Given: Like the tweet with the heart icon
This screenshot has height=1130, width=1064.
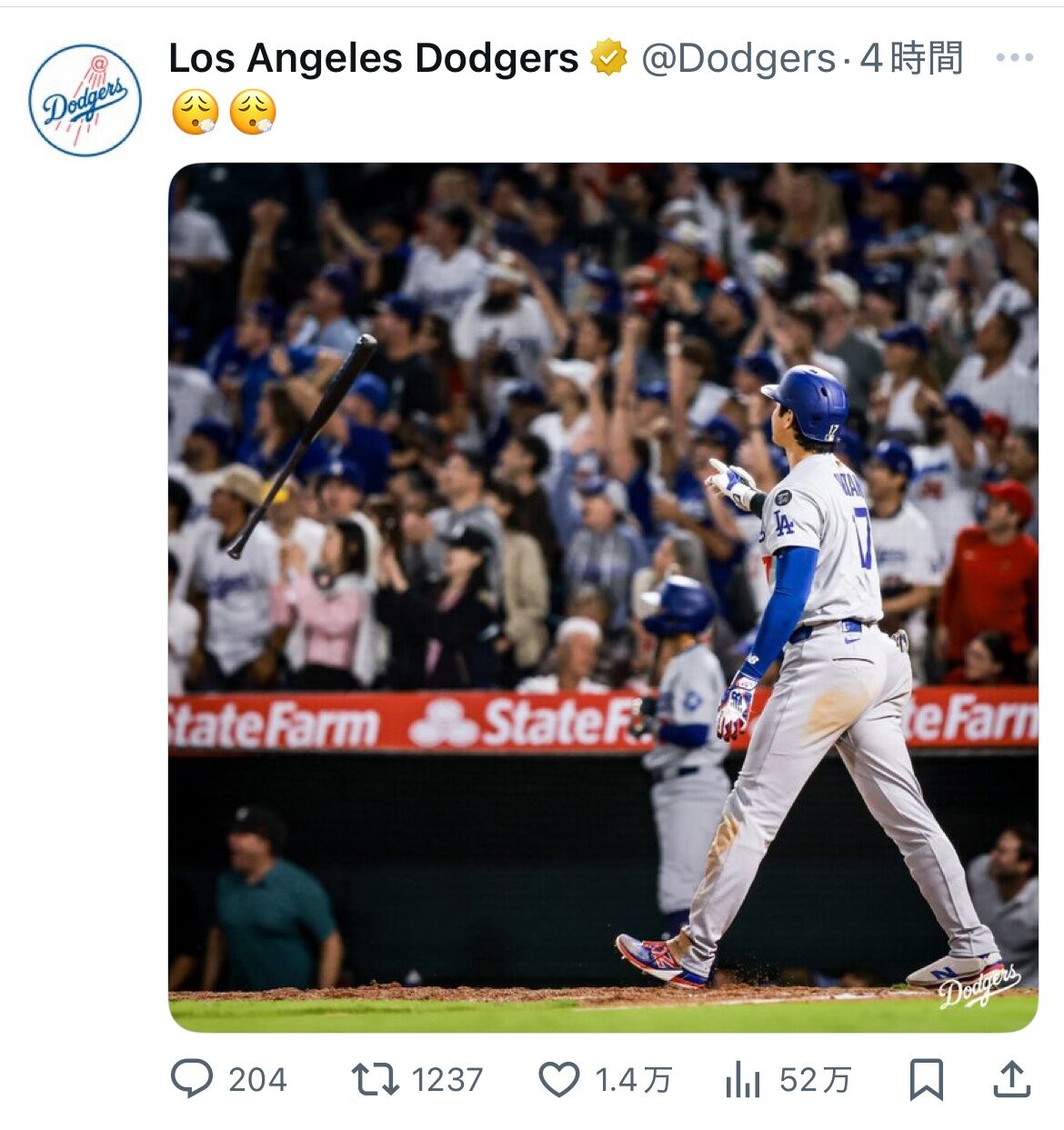Looking at the screenshot, I should pyautogui.click(x=559, y=1079).
